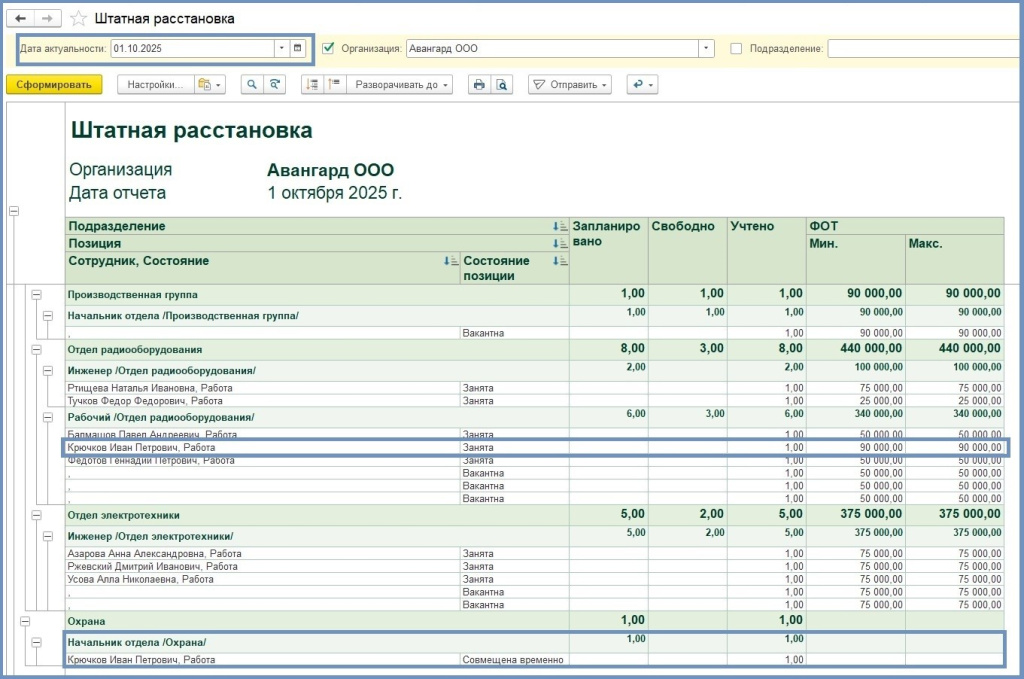Enable the Подразделение filter checkbox
Viewport: 1024px width, 679px height.
[x=736, y=48]
